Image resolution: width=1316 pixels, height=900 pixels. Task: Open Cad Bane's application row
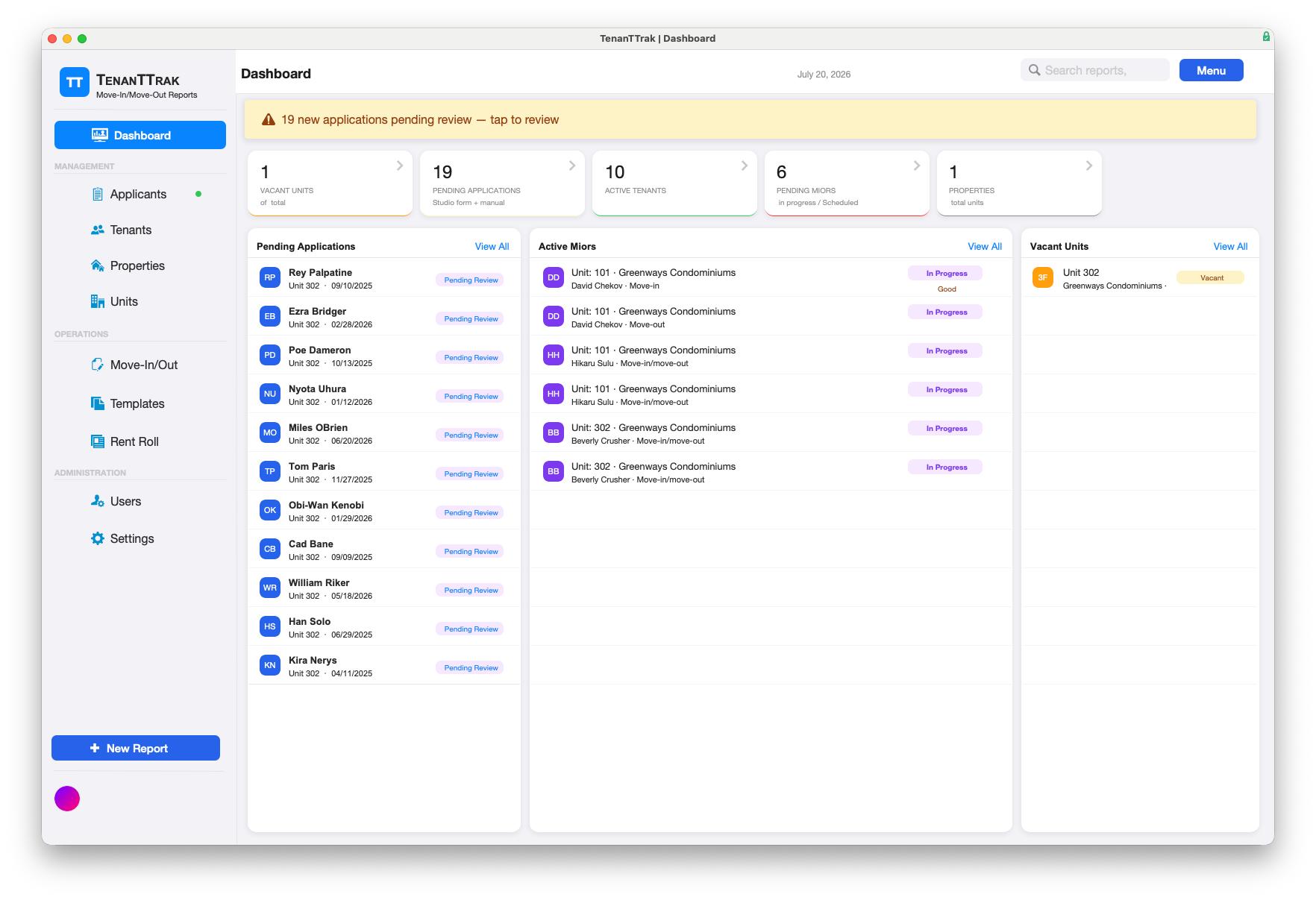click(x=384, y=549)
